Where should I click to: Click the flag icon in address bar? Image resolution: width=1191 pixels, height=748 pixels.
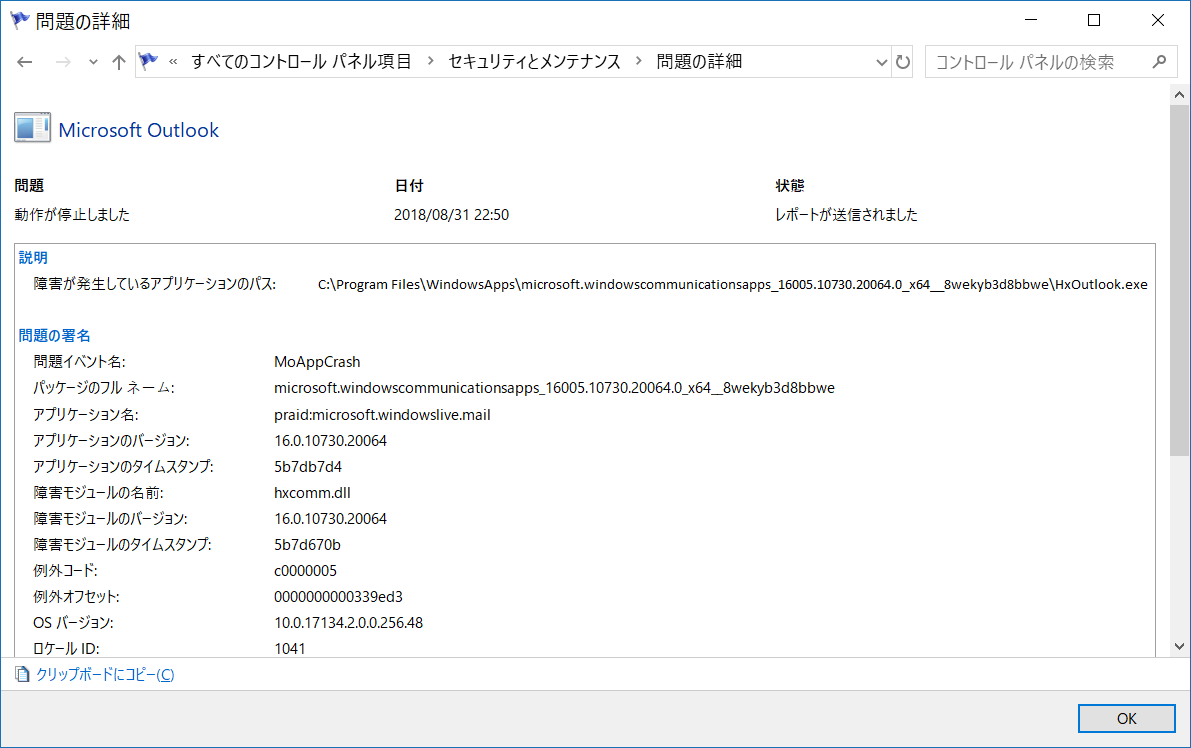coord(149,61)
